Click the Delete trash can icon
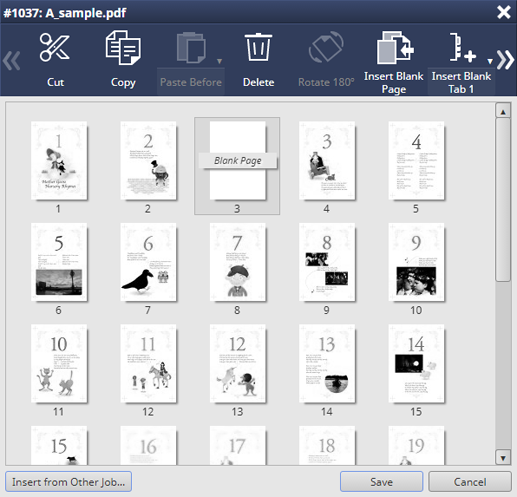The height and width of the screenshot is (497, 517). (x=258, y=47)
